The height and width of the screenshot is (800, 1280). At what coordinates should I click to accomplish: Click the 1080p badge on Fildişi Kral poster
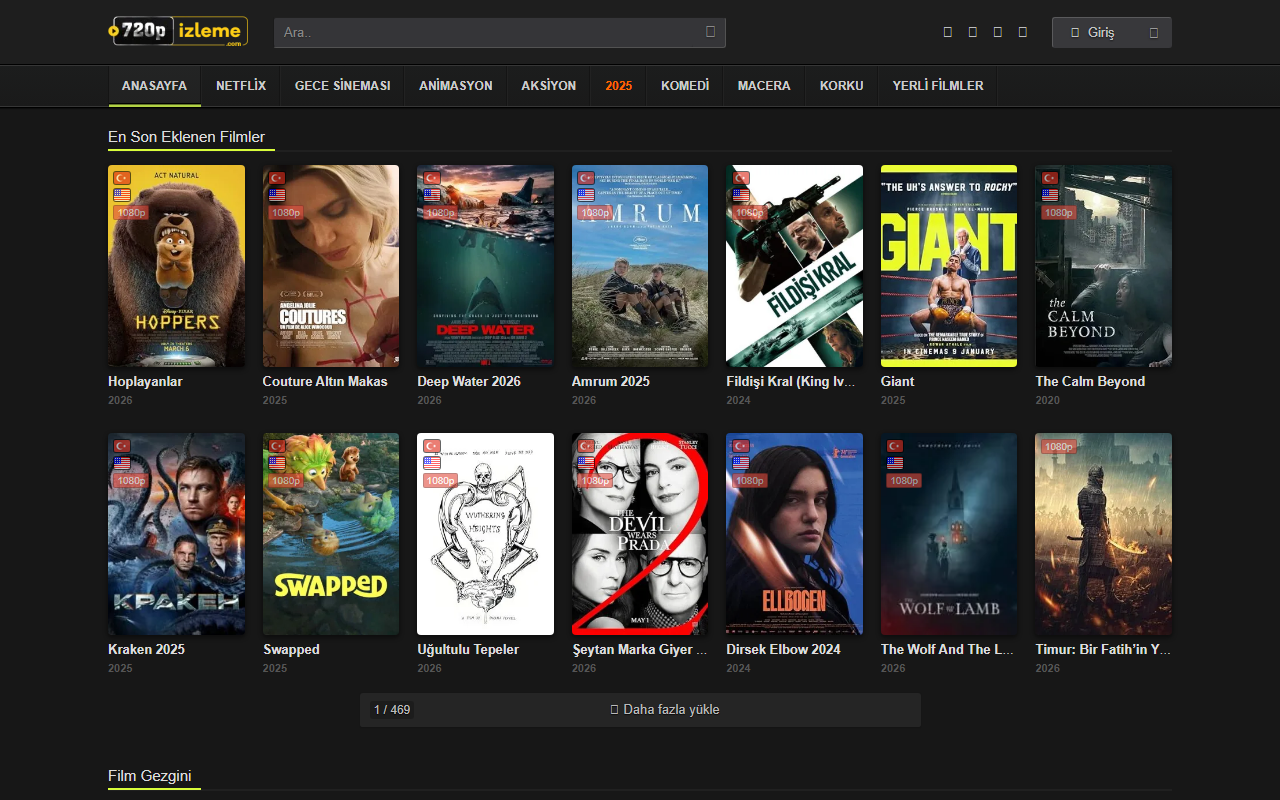[x=749, y=213]
